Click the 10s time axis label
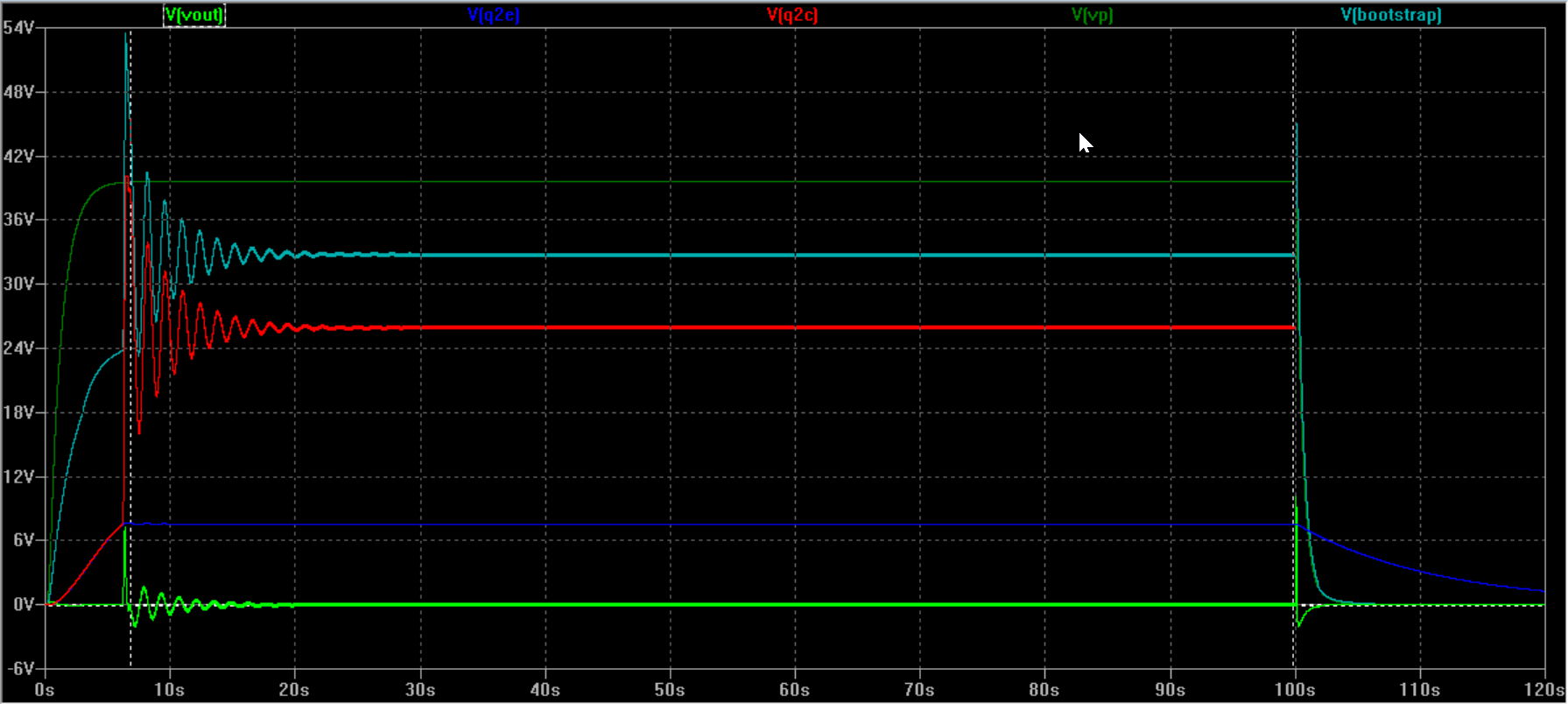The width and height of the screenshot is (1568, 704). [170, 690]
